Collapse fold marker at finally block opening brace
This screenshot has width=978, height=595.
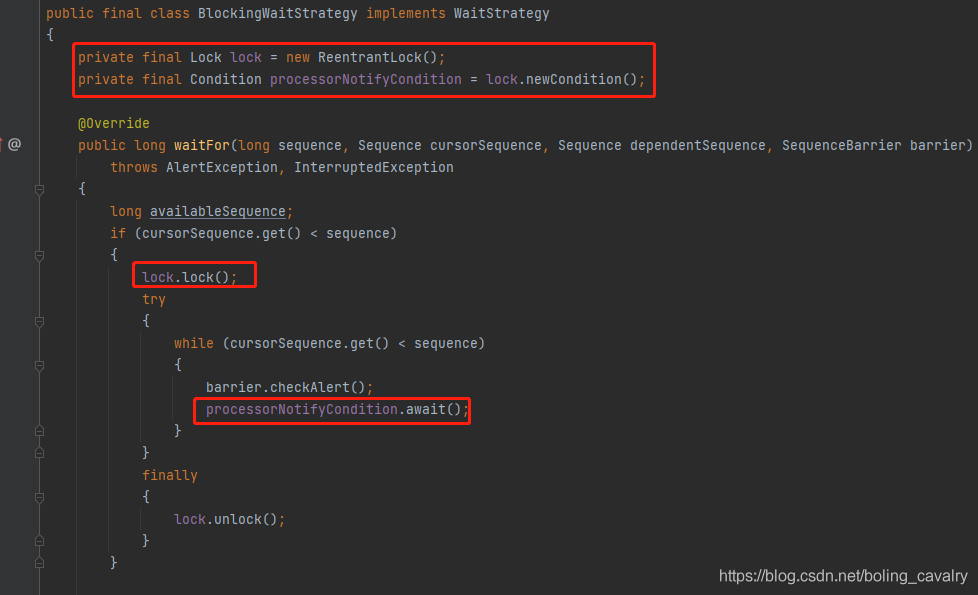tap(39, 498)
